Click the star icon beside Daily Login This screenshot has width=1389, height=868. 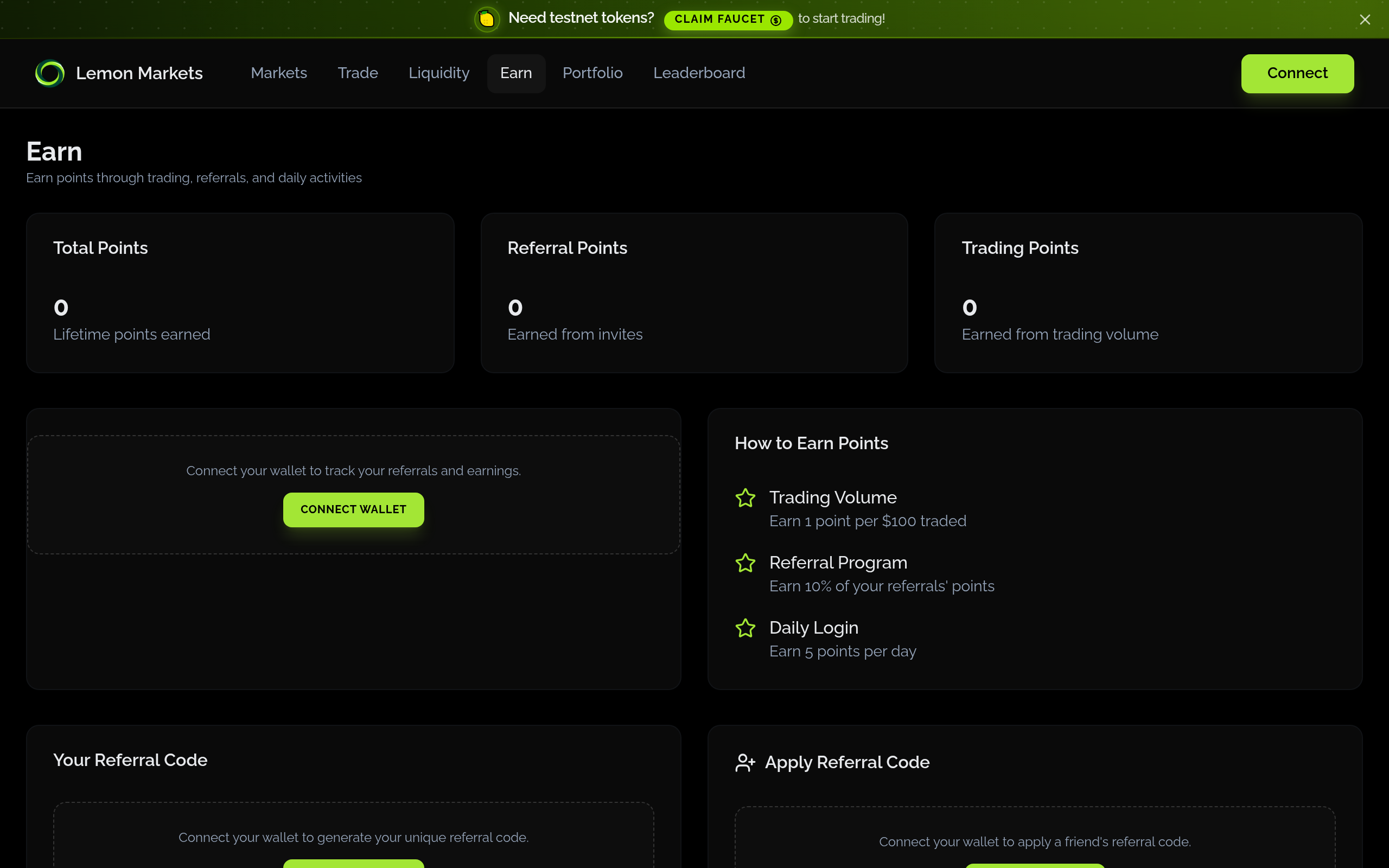[745, 628]
